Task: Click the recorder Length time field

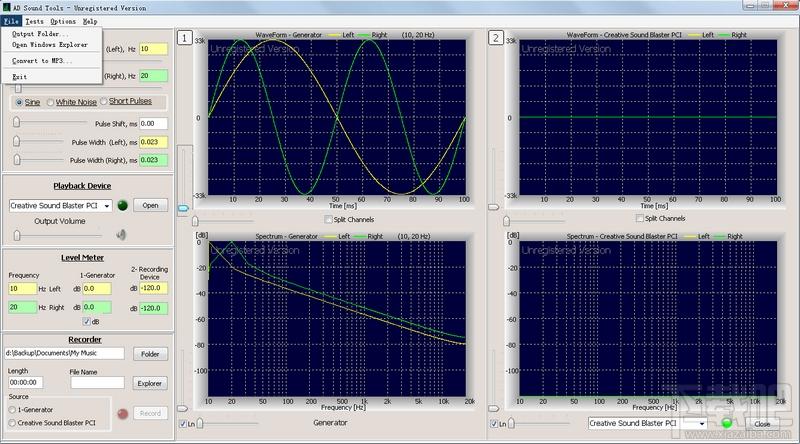Action: click(x=25, y=382)
